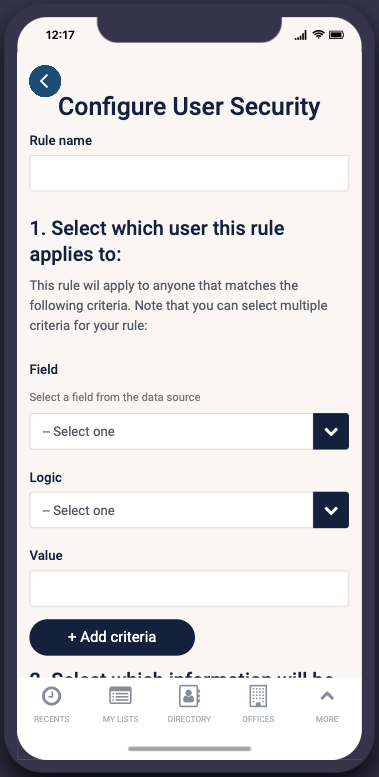
Task: Click the Rule name input field
Action: pos(189,173)
